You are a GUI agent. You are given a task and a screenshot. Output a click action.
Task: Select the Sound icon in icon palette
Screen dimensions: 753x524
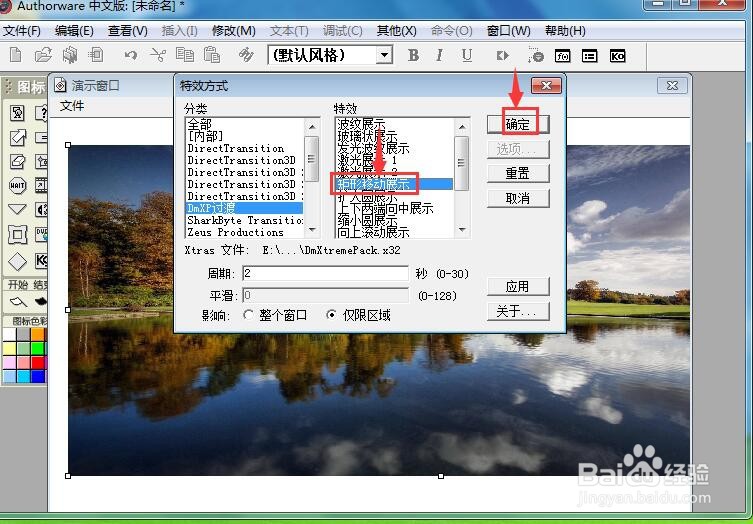[41, 209]
